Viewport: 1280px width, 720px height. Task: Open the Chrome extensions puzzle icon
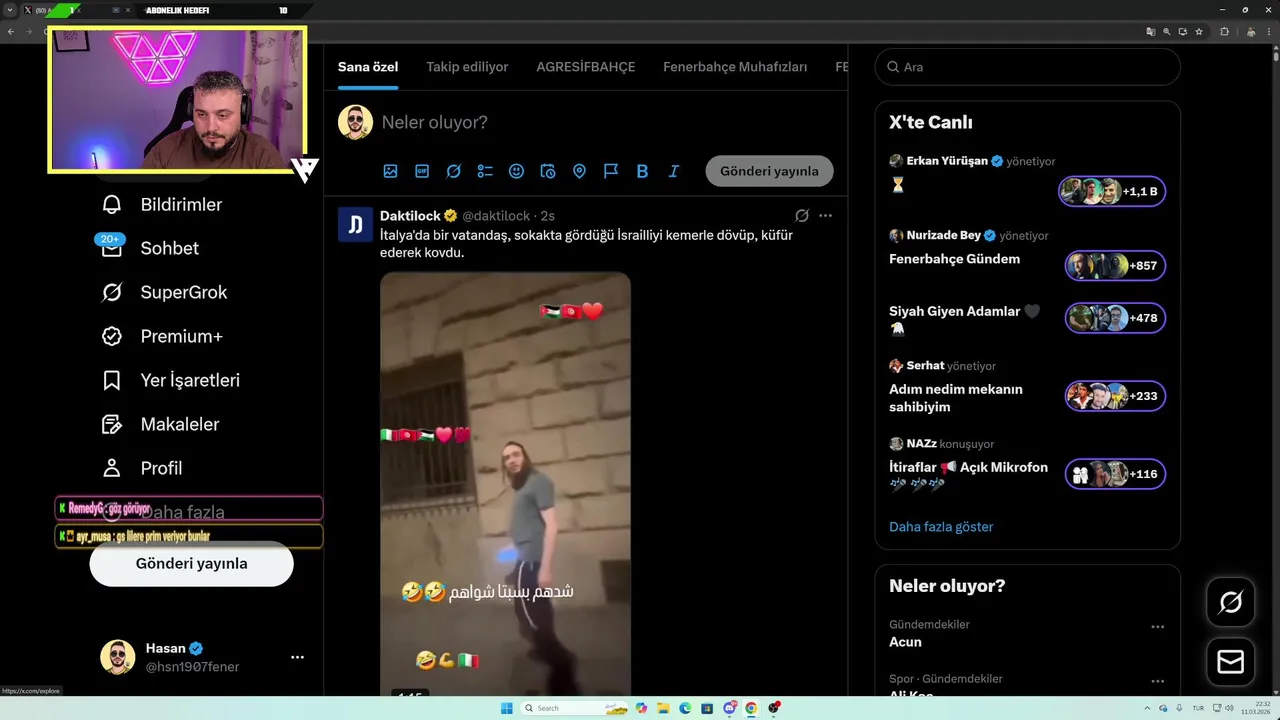point(1224,32)
